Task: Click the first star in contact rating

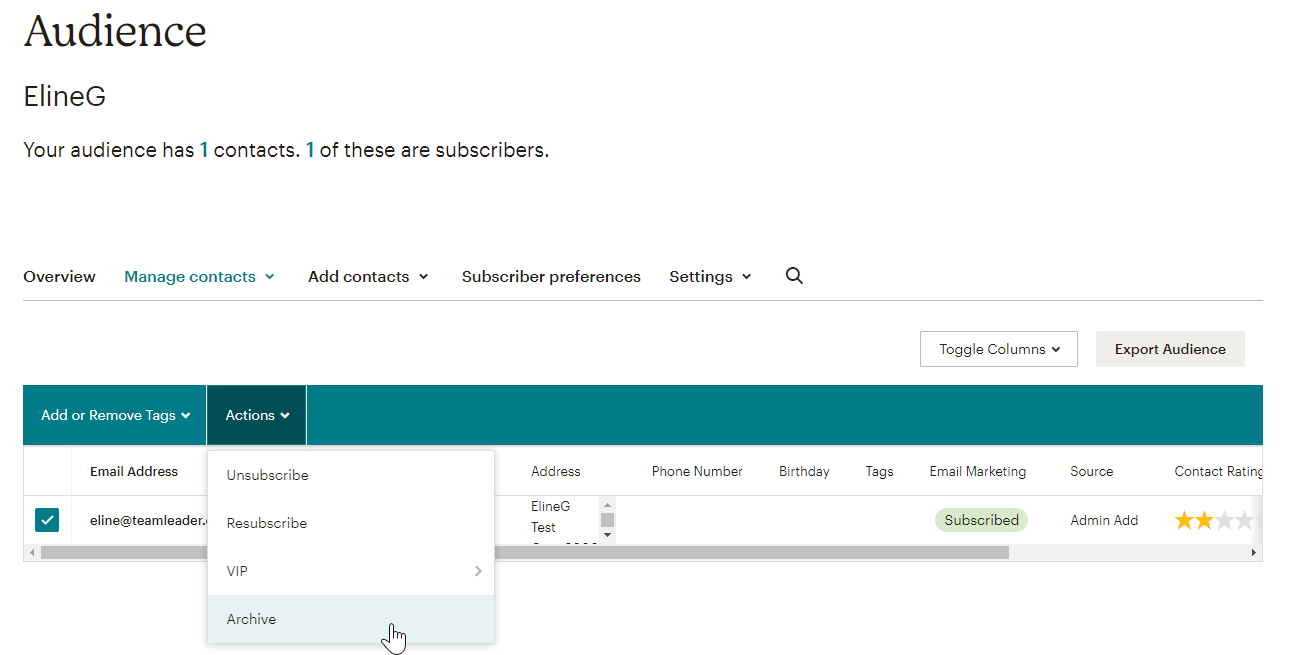Action: coord(1186,519)
